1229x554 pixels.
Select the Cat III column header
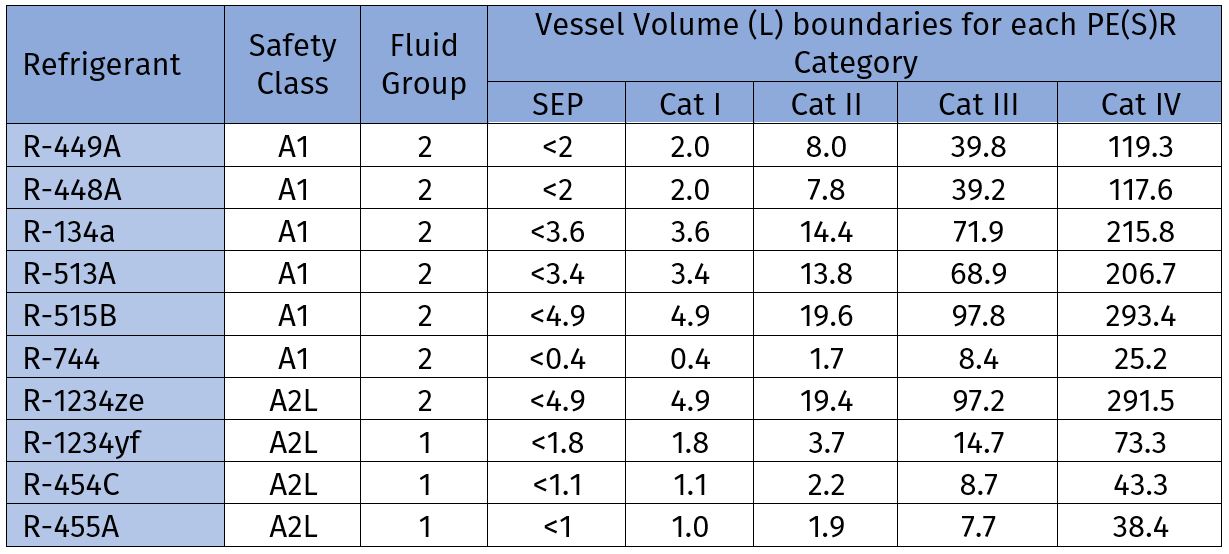[x=976, y=104]
